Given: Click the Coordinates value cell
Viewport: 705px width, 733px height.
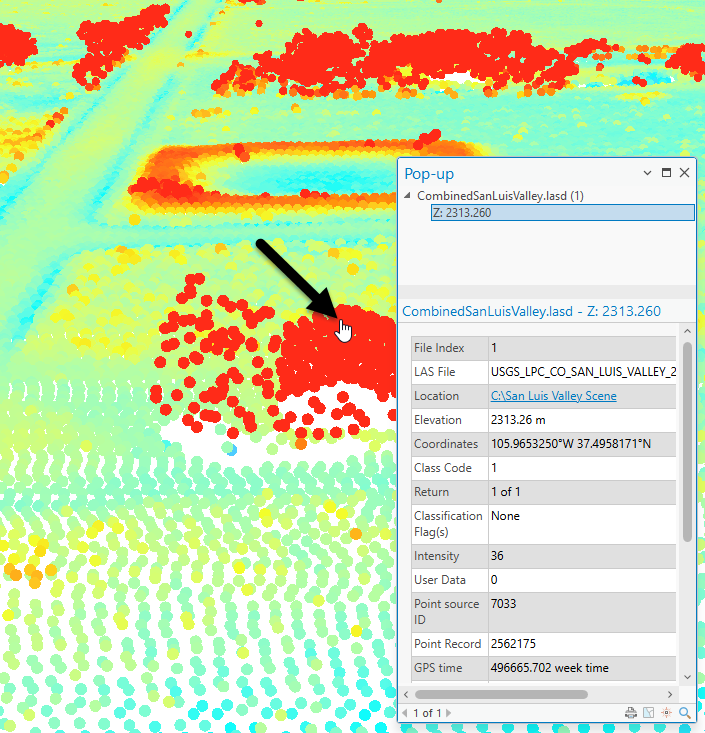Looking at the screenshot, I should coord(570,444).
